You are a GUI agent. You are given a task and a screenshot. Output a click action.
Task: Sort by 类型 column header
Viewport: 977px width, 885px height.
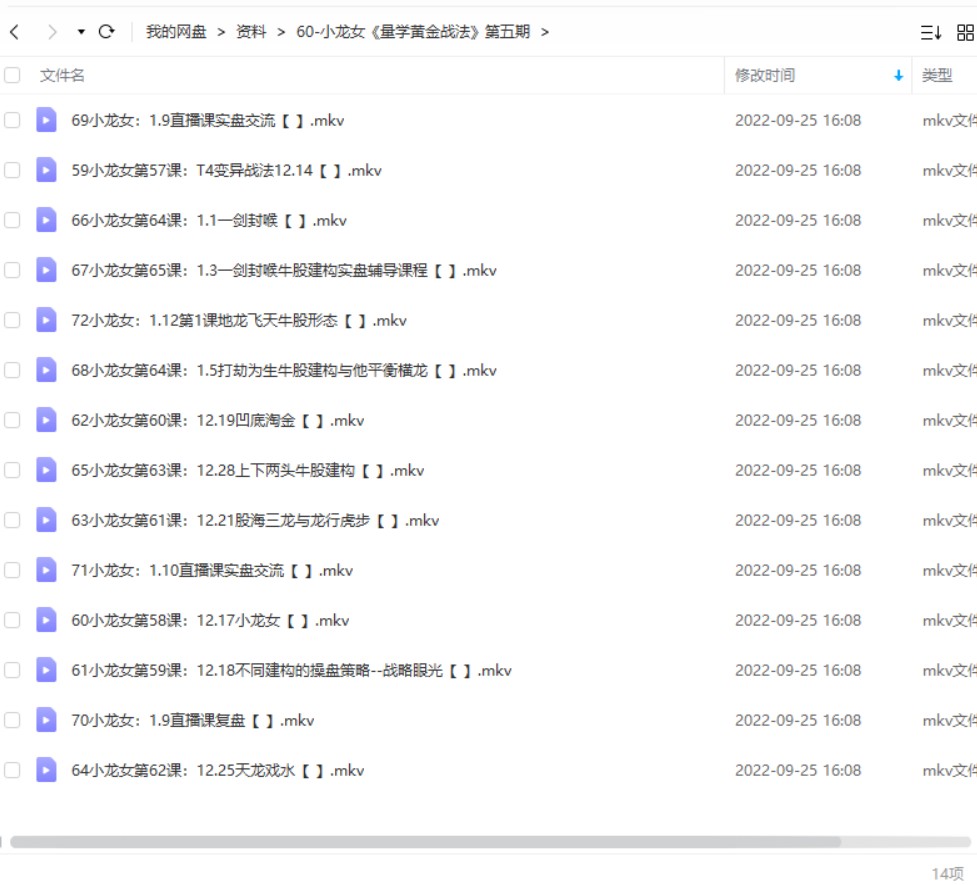(937, 75)
